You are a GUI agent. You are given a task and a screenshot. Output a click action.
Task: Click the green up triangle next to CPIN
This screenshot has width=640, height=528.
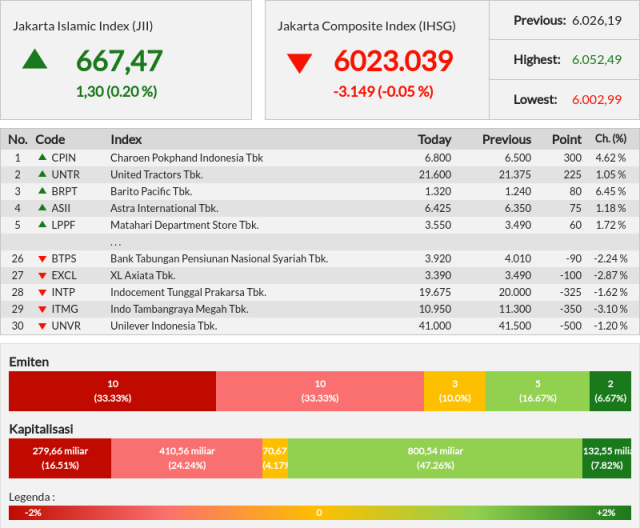click(42, 157)
